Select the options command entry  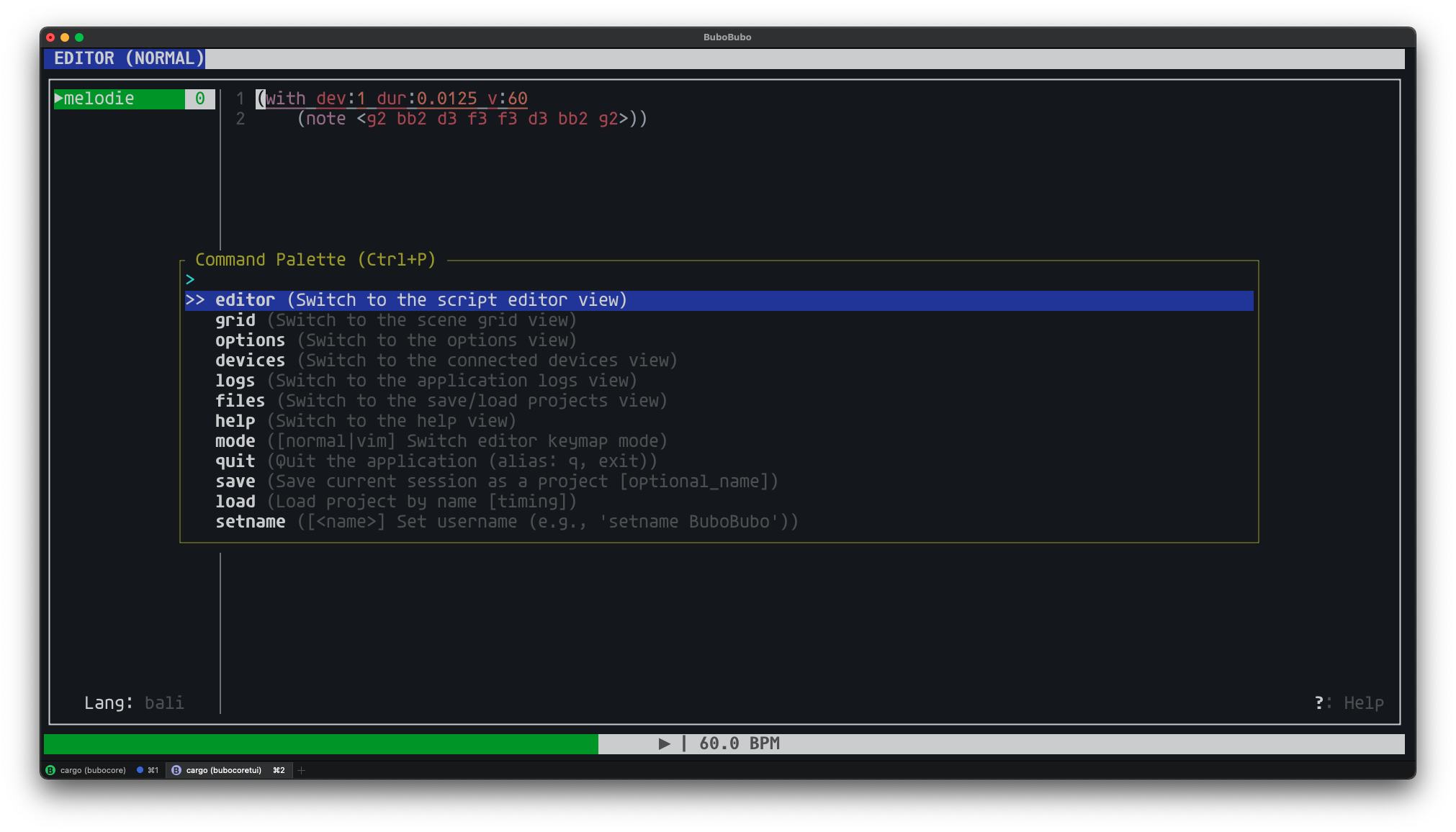(250, 340)
